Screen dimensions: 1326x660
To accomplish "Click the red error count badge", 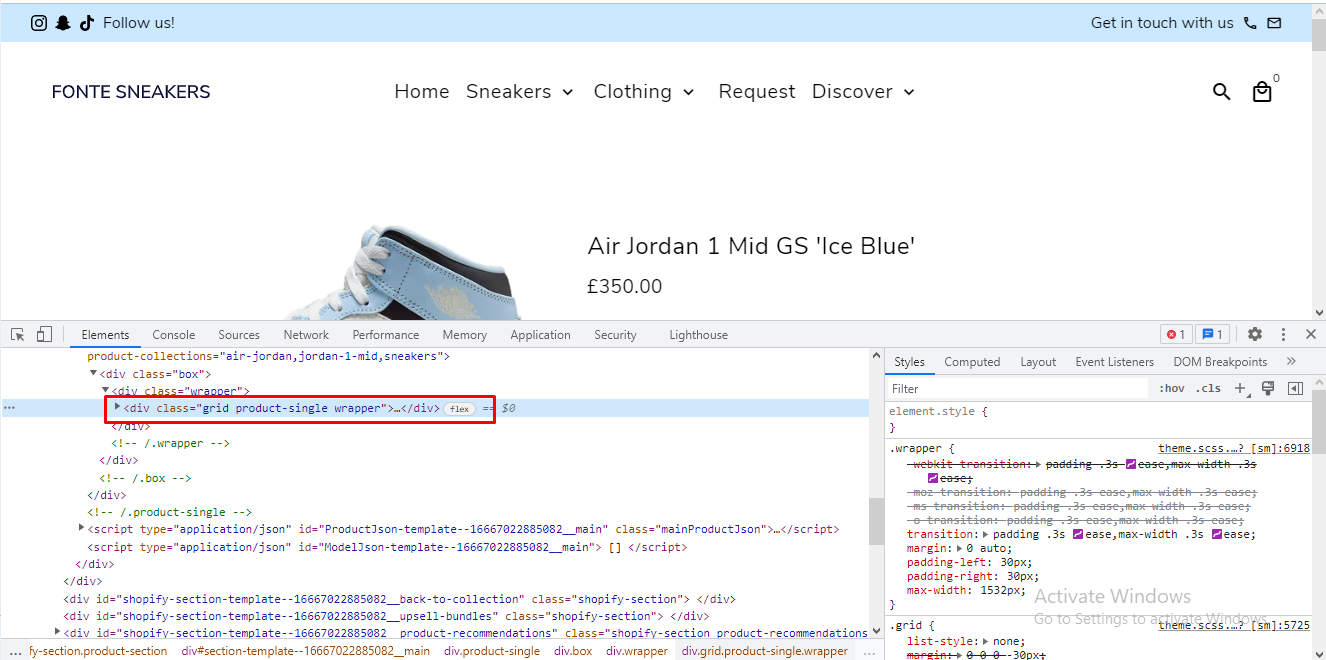I will pyautogui.click(x=1175, y=335).
